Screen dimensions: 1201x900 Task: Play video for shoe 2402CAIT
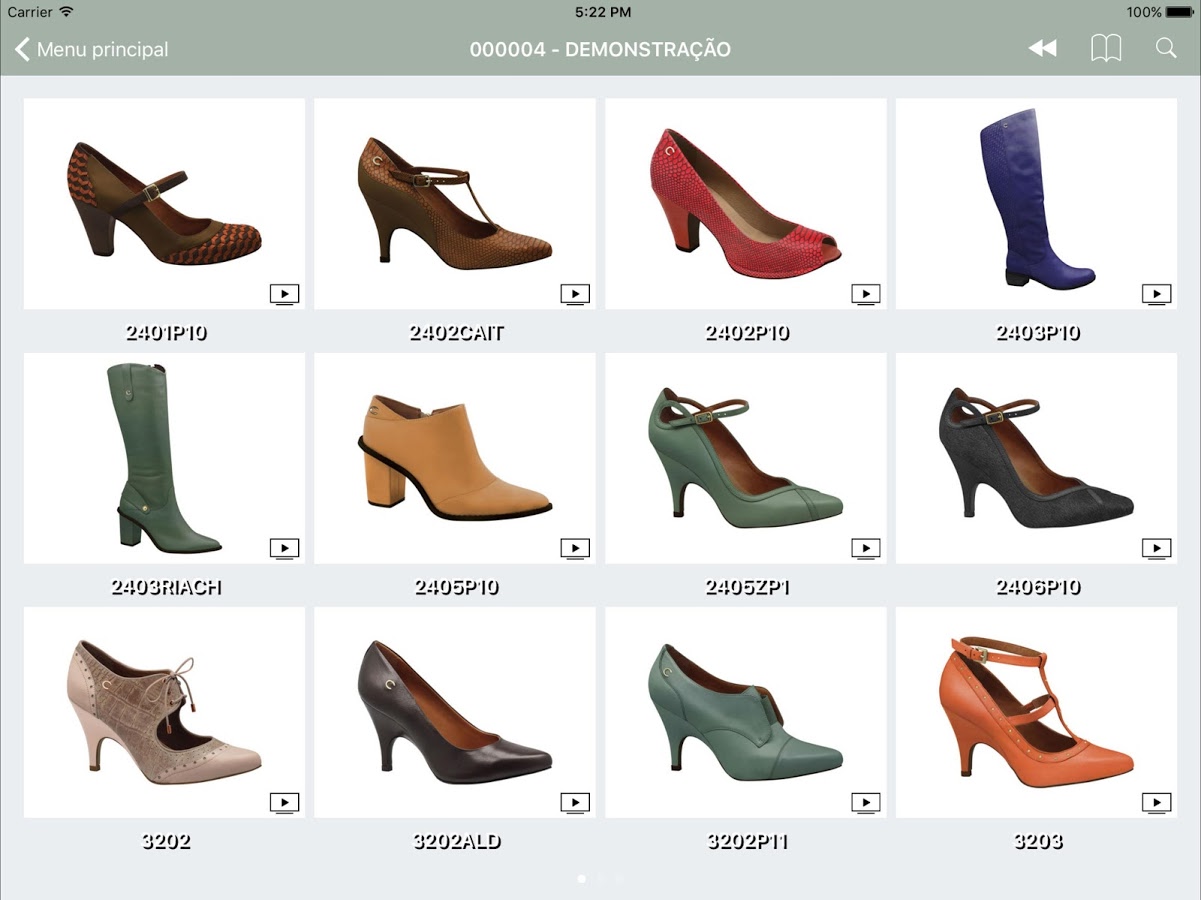(x=575, y=294)
